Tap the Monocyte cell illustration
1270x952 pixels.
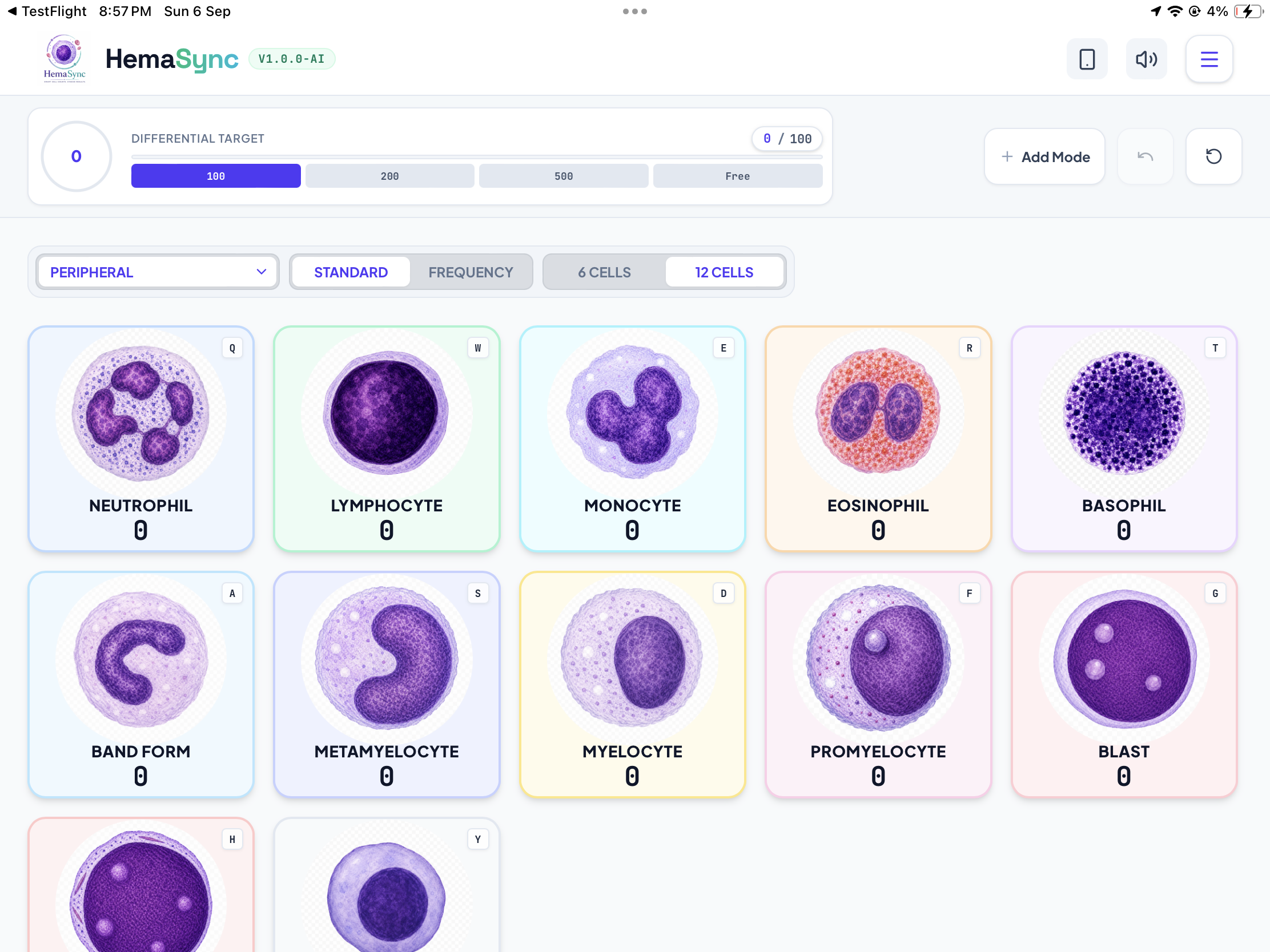coord(632,413)
